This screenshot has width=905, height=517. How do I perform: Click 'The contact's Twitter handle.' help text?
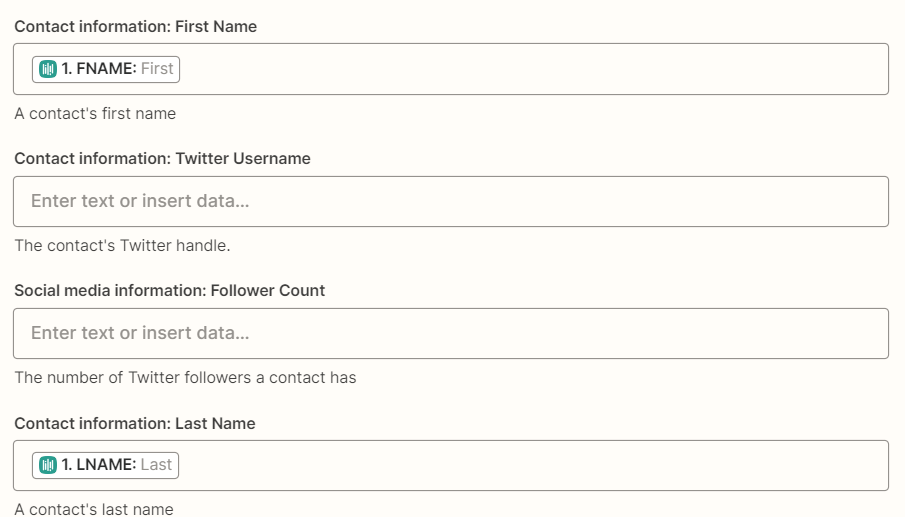click(122, 246)
